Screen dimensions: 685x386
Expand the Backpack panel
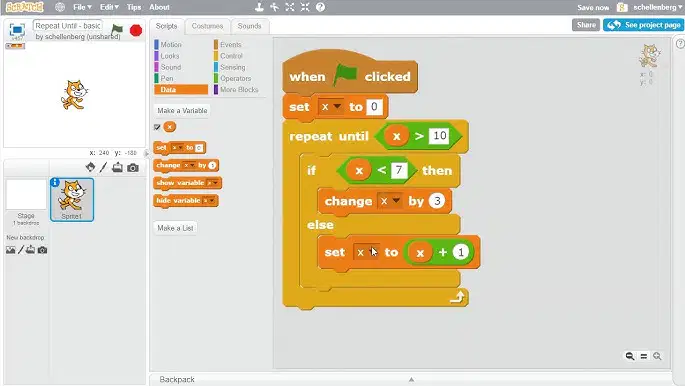(411, 379)
